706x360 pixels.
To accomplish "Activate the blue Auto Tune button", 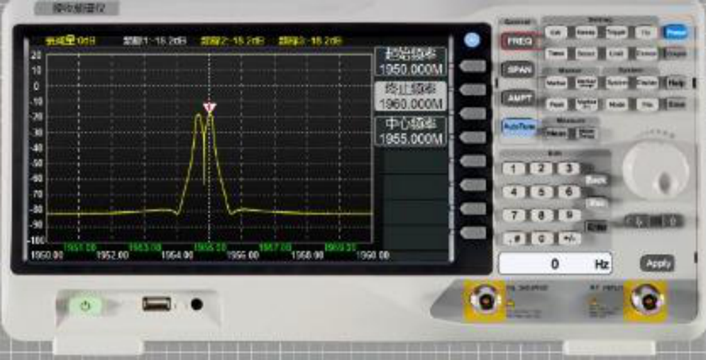I will tap(519, 126).
